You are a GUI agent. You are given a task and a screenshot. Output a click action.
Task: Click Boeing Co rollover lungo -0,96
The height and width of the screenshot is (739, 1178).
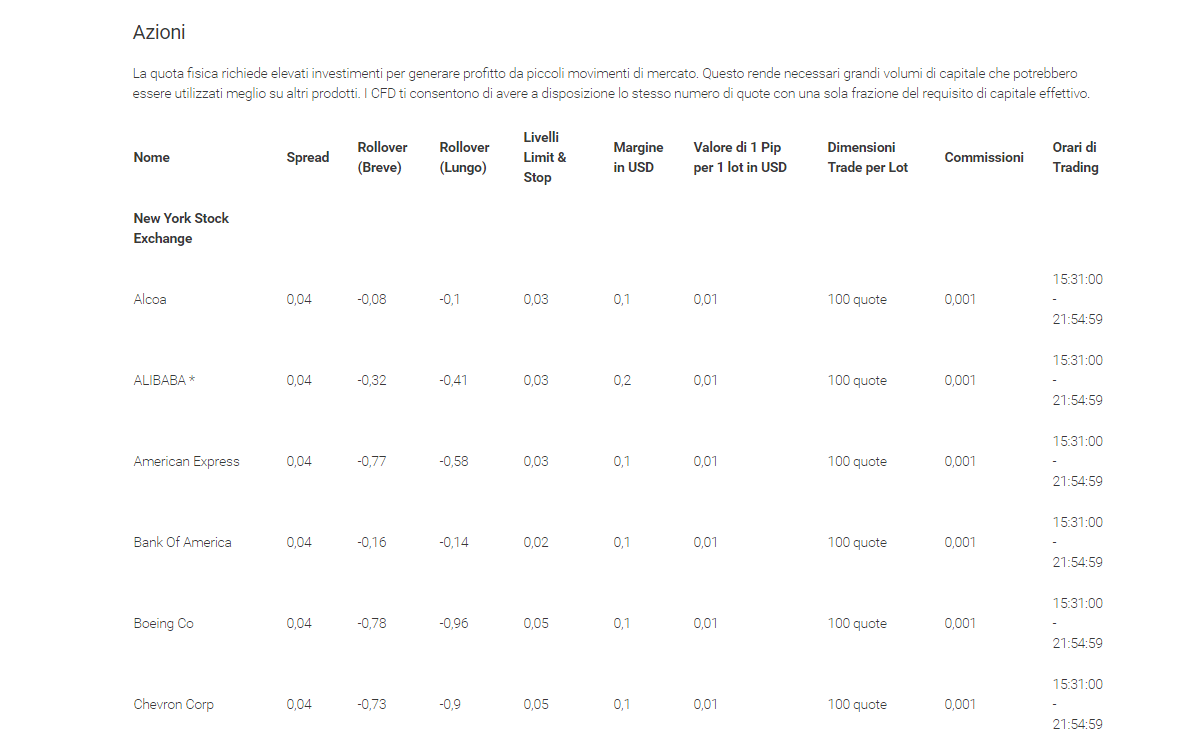click(454, 623)
